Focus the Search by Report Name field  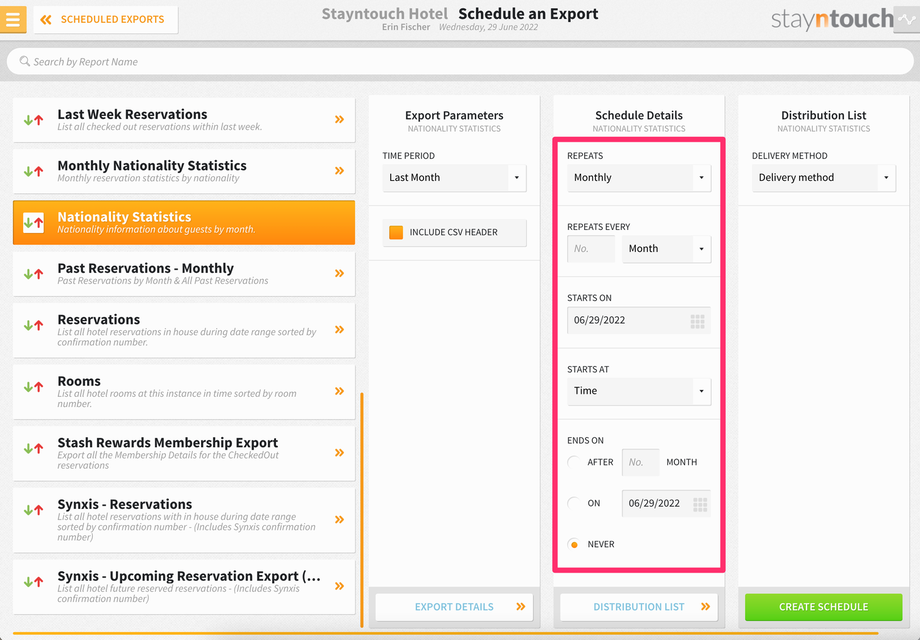460,62
